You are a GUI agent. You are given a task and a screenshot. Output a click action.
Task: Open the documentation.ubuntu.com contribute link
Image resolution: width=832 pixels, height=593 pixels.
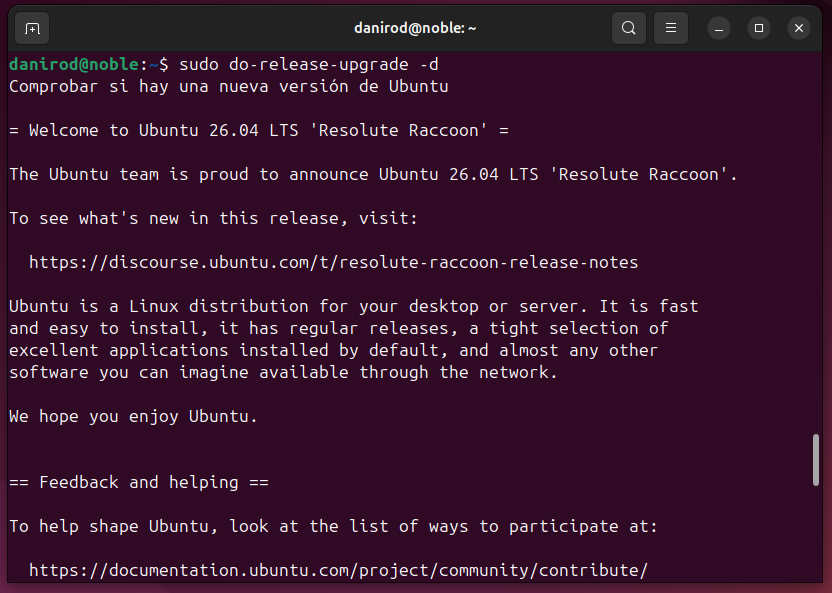pos(339,570)
